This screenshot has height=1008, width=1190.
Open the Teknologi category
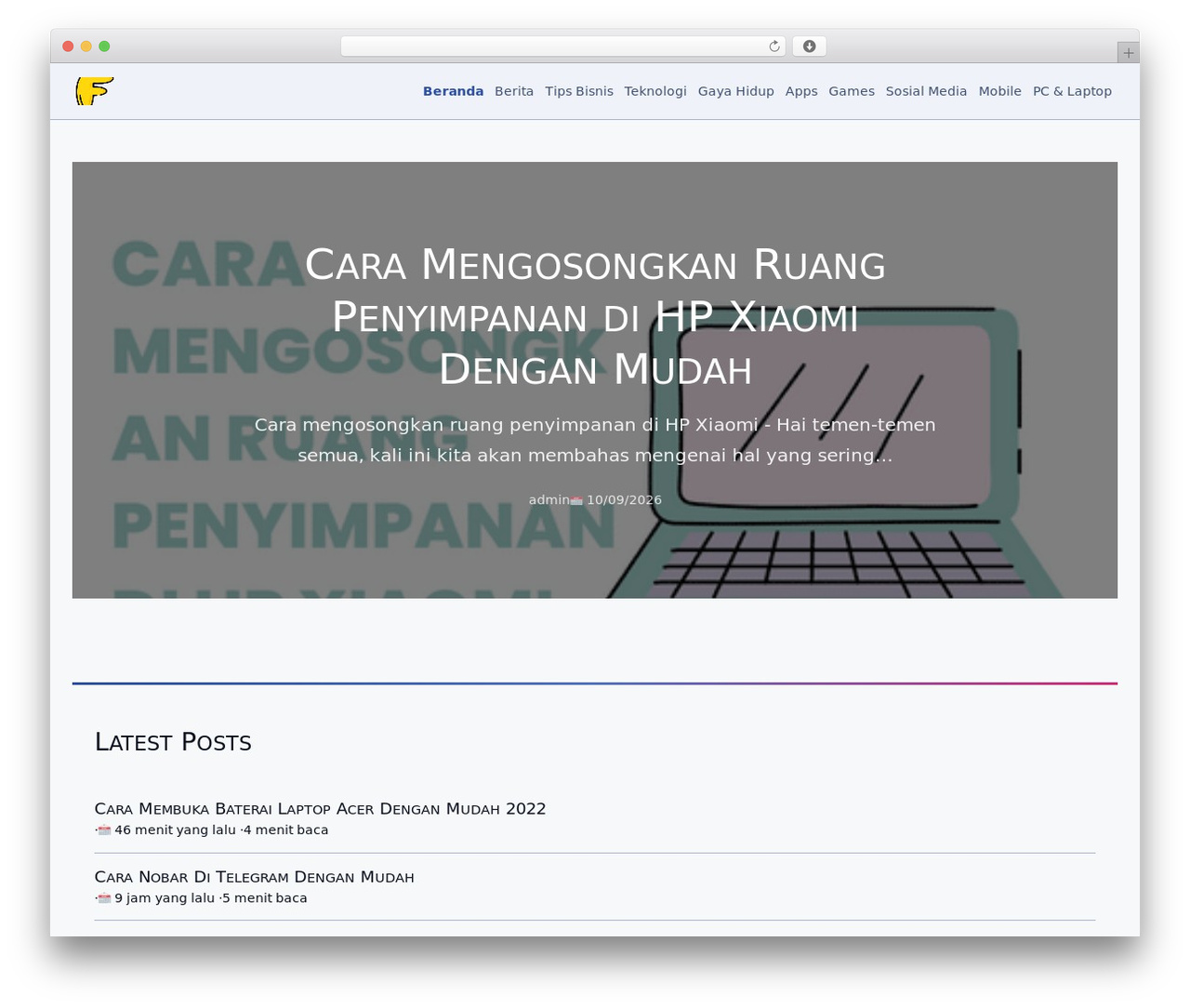pyautogui.click(x=655, y=91)
